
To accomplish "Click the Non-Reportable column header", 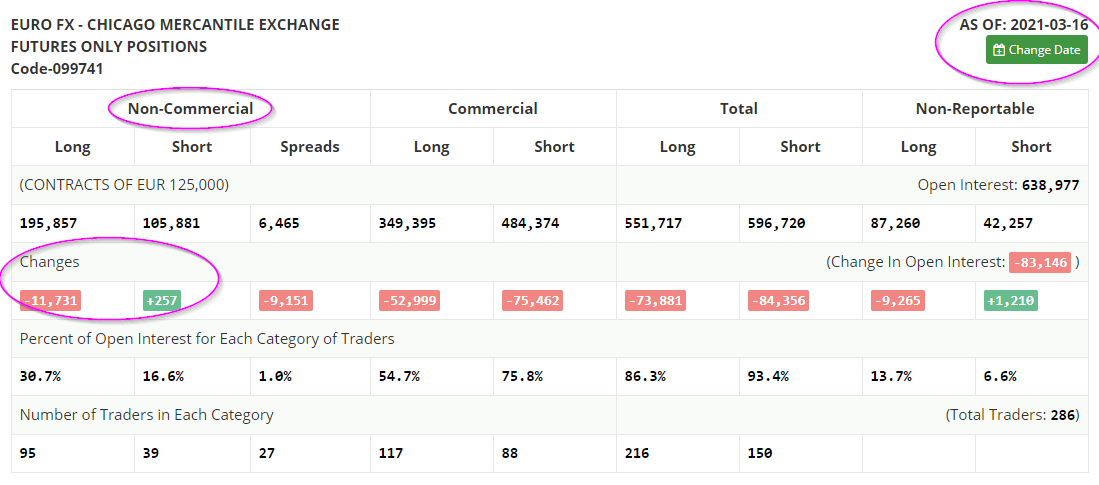I will click(x=974, y=108).
